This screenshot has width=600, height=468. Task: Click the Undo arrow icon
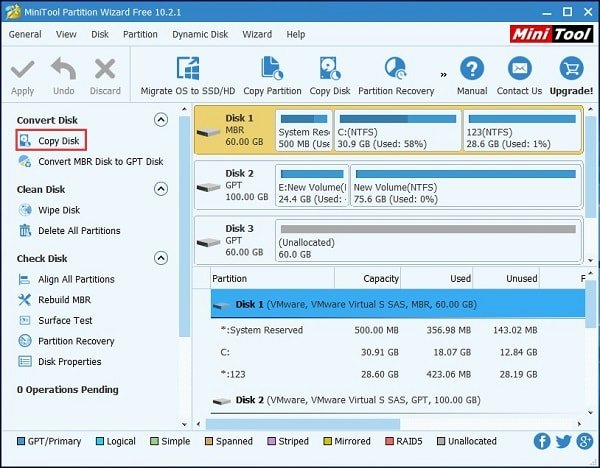[x=64, y=68]
